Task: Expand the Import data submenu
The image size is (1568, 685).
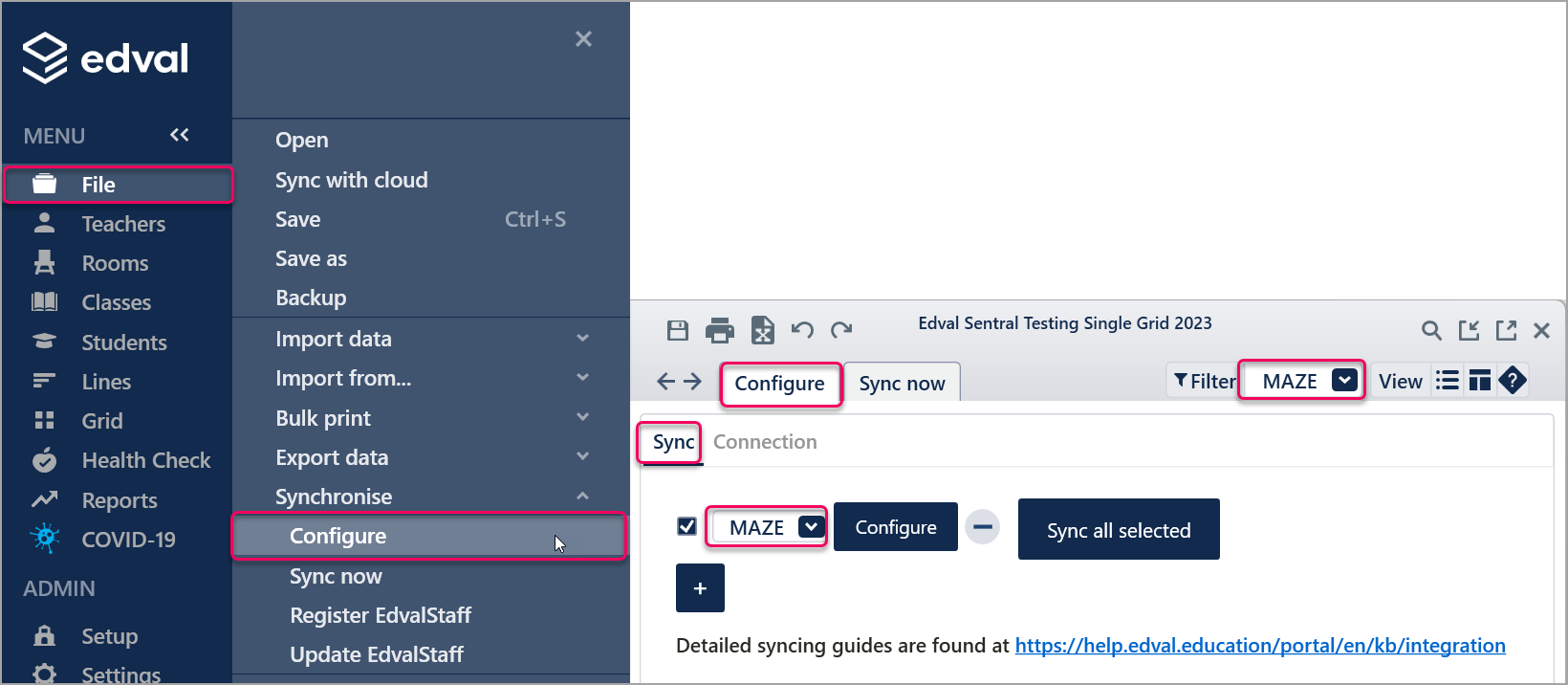Action: click(x=582, y=339)
